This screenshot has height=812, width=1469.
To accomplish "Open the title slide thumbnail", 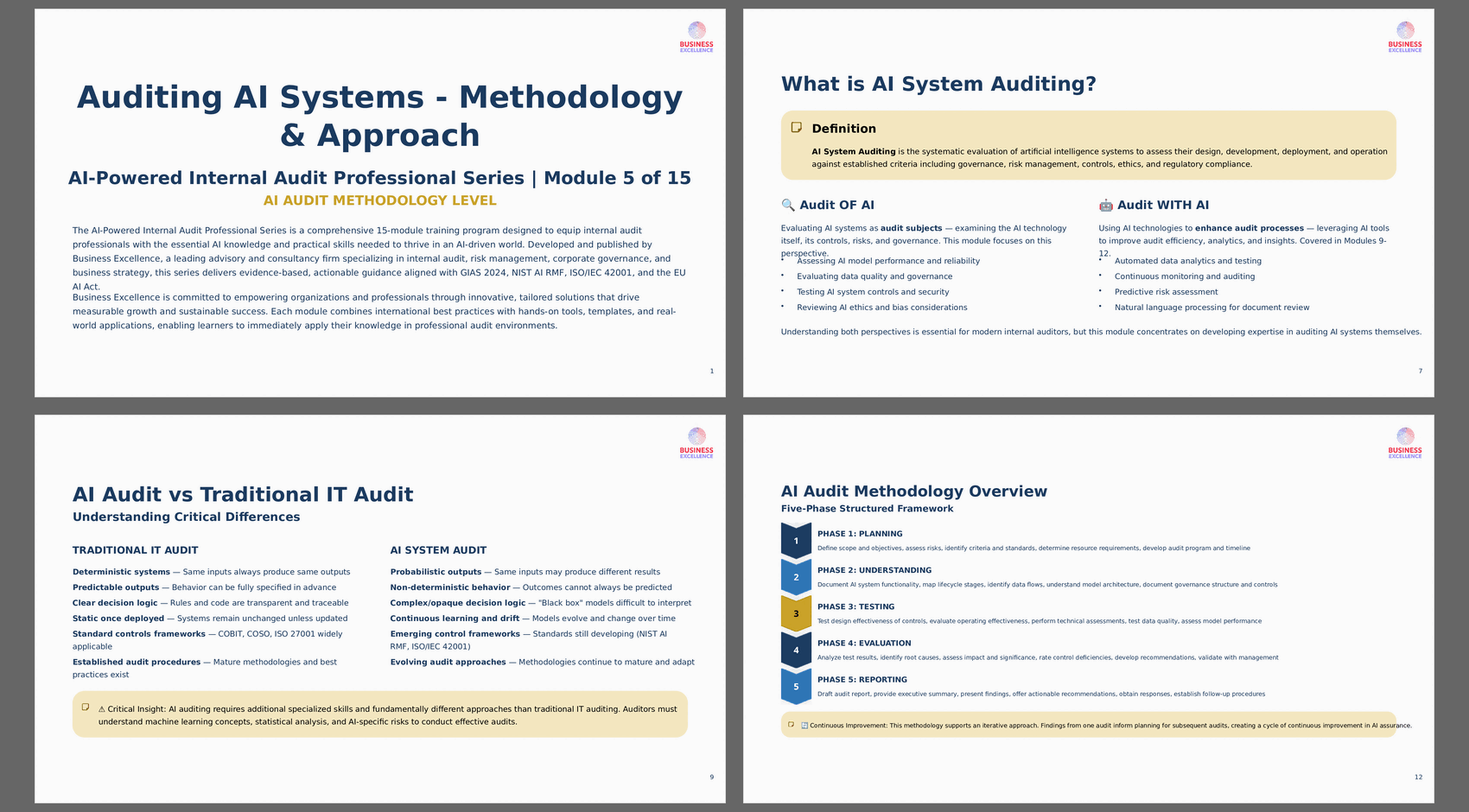I will pos(380,203).
